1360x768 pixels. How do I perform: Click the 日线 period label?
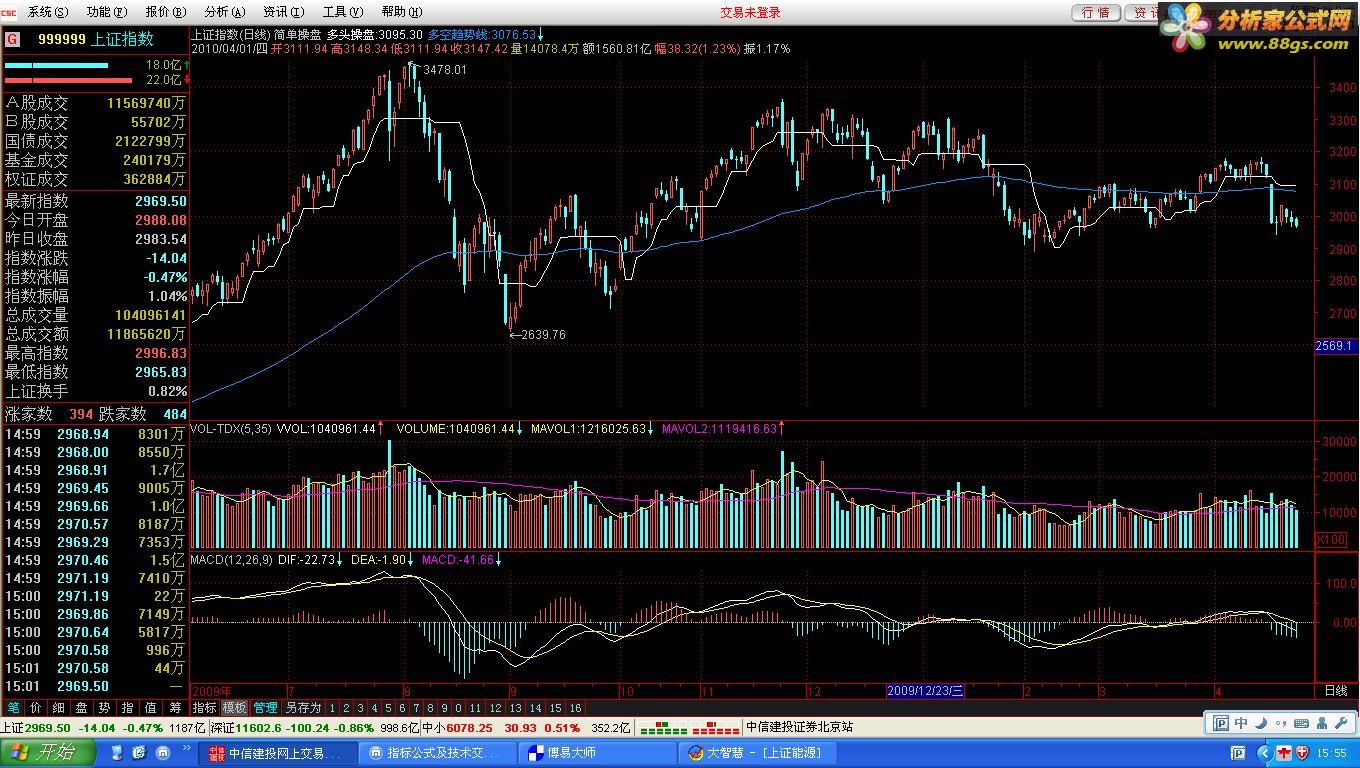tap(1335, 690)
